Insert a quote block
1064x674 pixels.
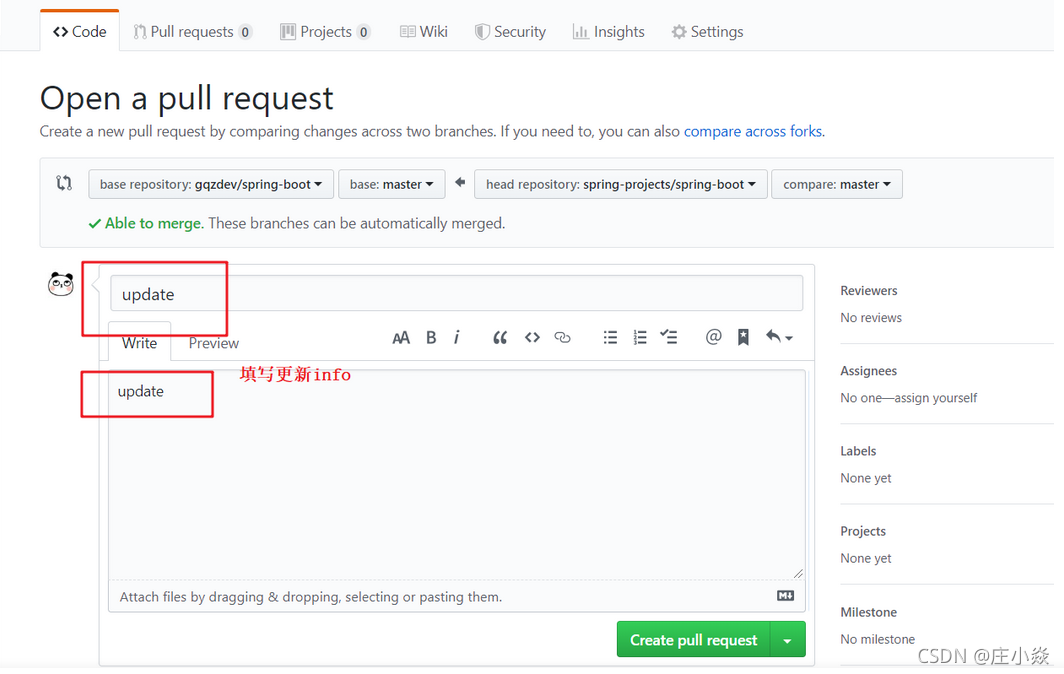[x=500, y=337]
